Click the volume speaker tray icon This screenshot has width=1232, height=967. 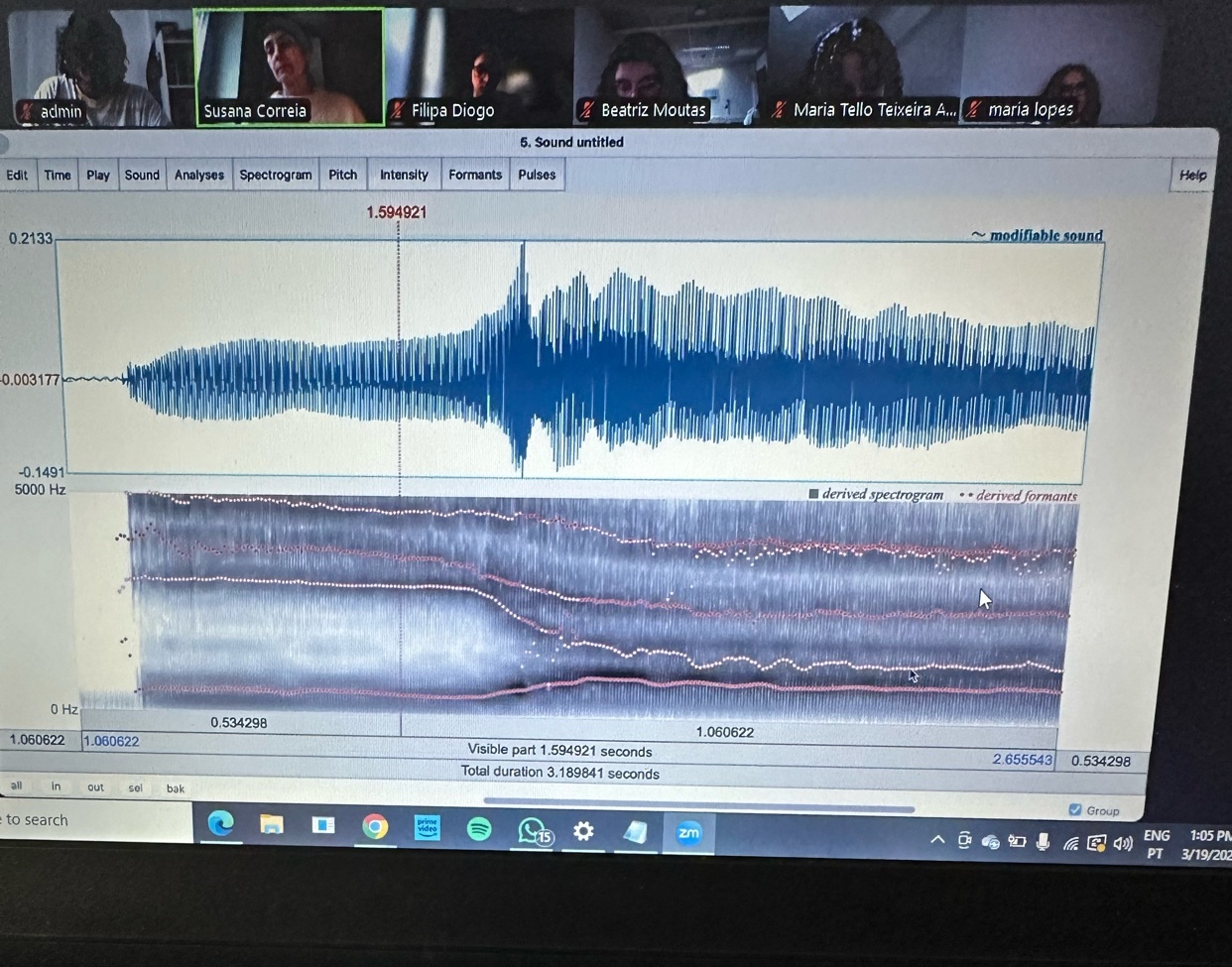(x=1123, y=843)
